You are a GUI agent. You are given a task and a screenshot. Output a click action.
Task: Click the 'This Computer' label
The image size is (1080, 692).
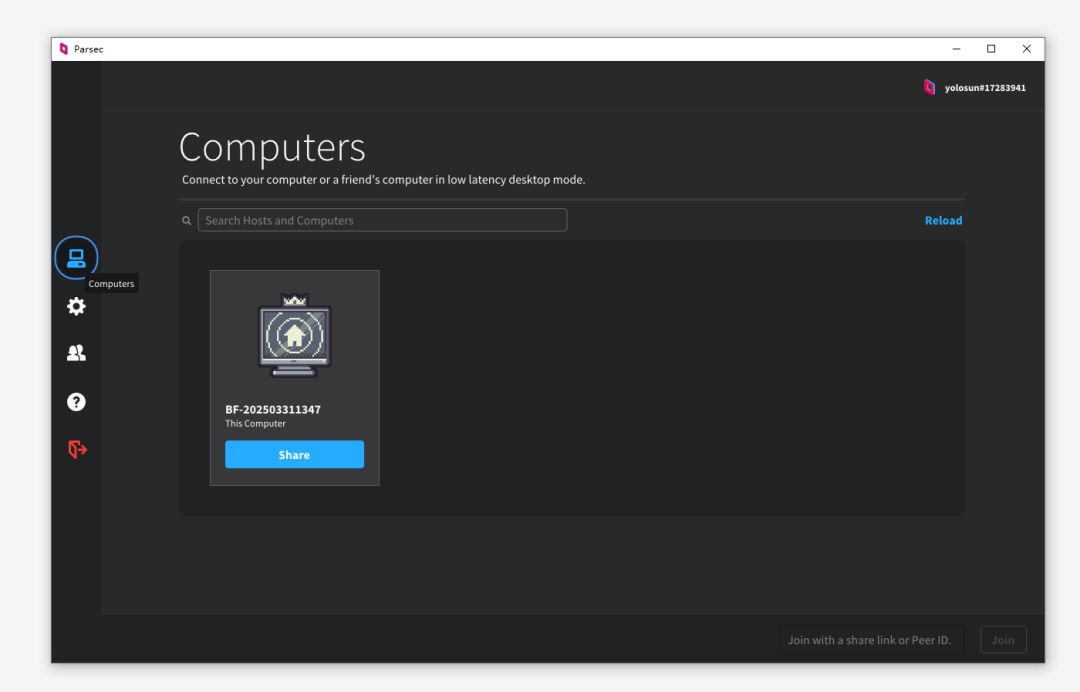click(x=256, y=423)
